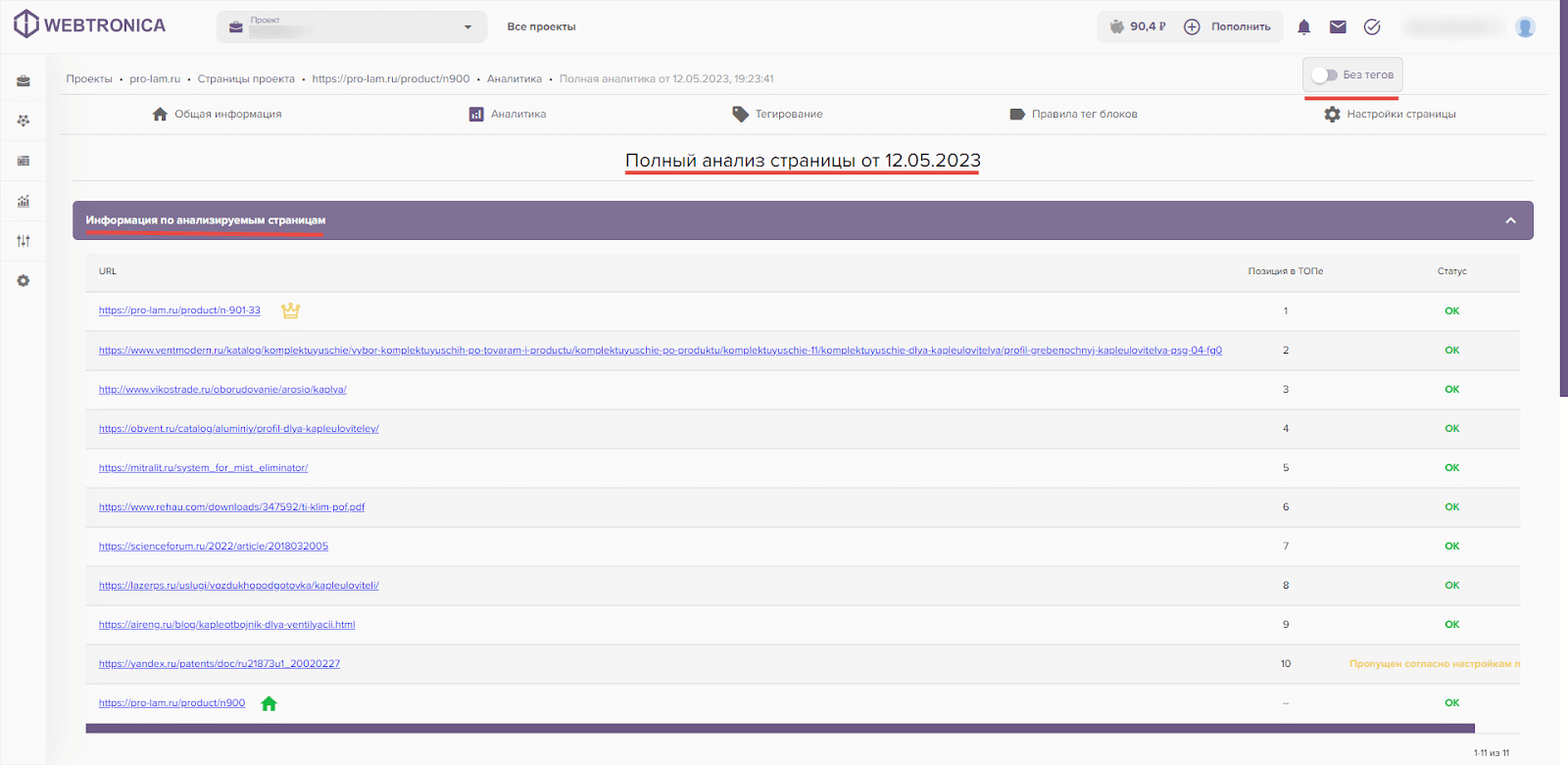Image resolution: width=1568 pixels, height=765 pixels.
Task: Click the wallet balance 90,4 ₽
Action: click(1138, 26)
